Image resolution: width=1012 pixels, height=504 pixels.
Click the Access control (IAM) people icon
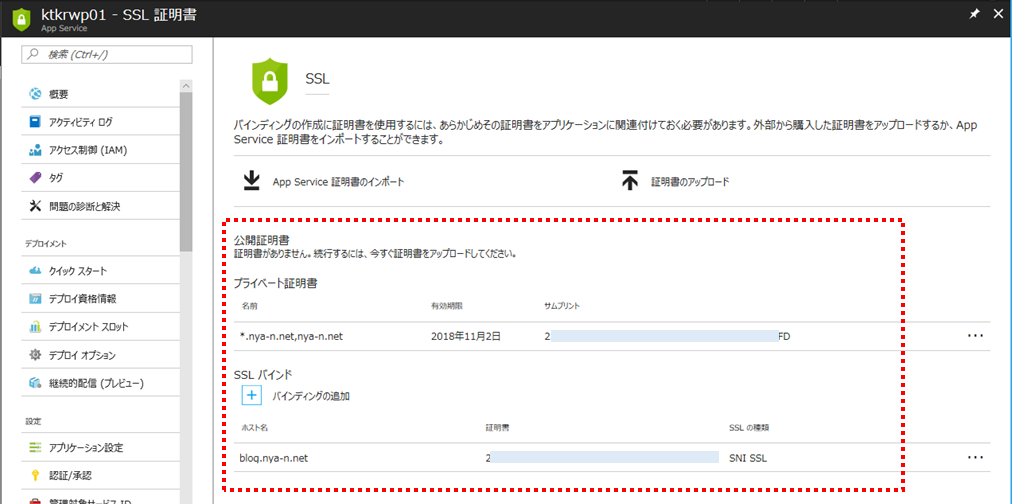click(35, 150)
